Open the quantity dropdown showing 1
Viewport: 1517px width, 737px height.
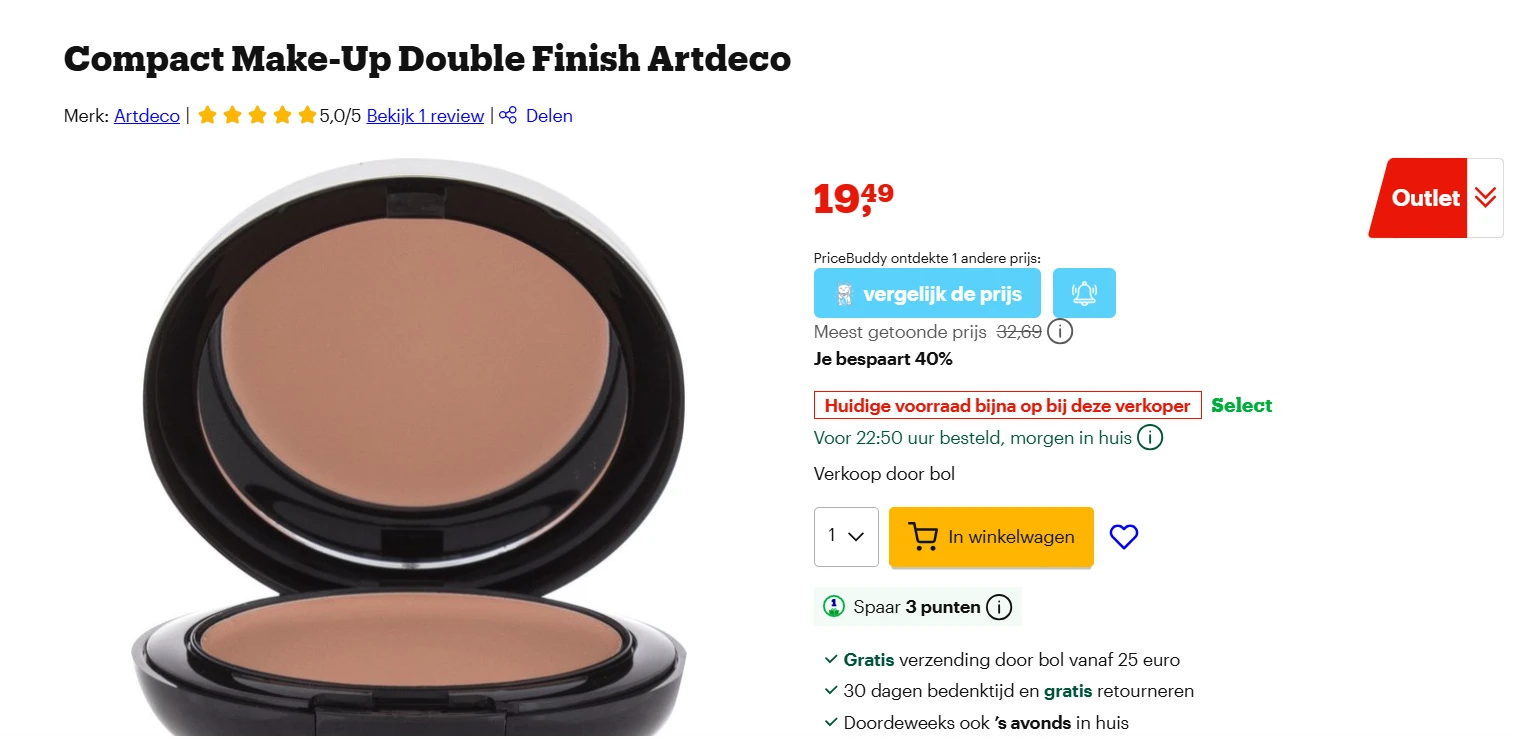(x=846, y=537)
